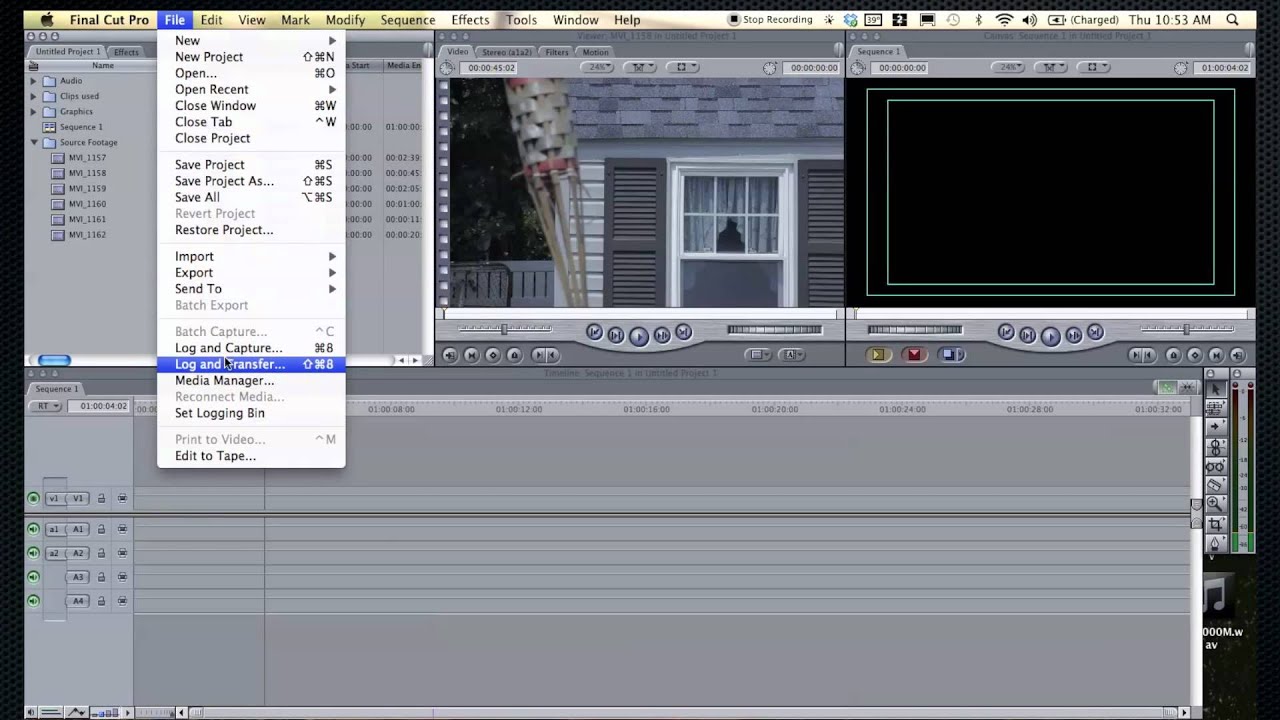
Task: Open Canvas zoom percentage pop-up
Action: tap(1010, 67)
